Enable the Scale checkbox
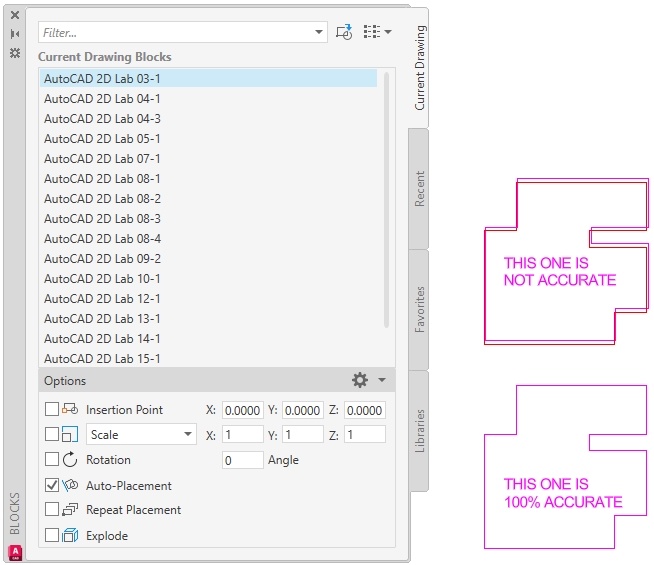This screenshot has height=565, width=654. coord(52,434)
